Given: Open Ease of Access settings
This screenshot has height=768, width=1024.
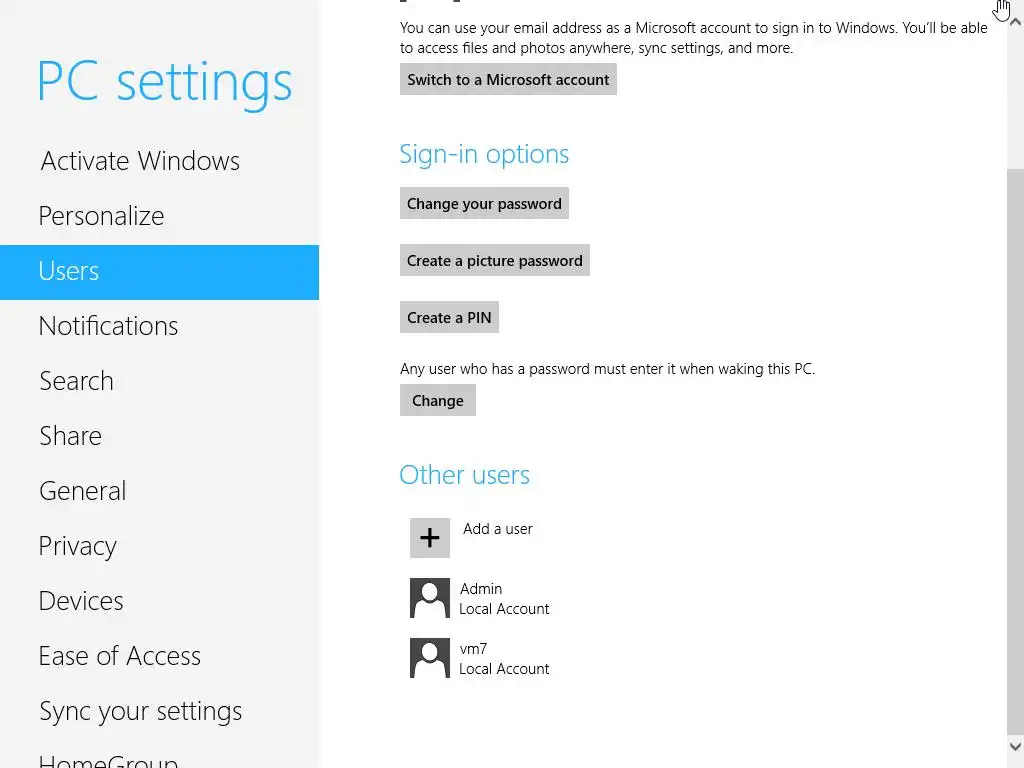Looking at the screenshot, I should [x=159, y=656].
